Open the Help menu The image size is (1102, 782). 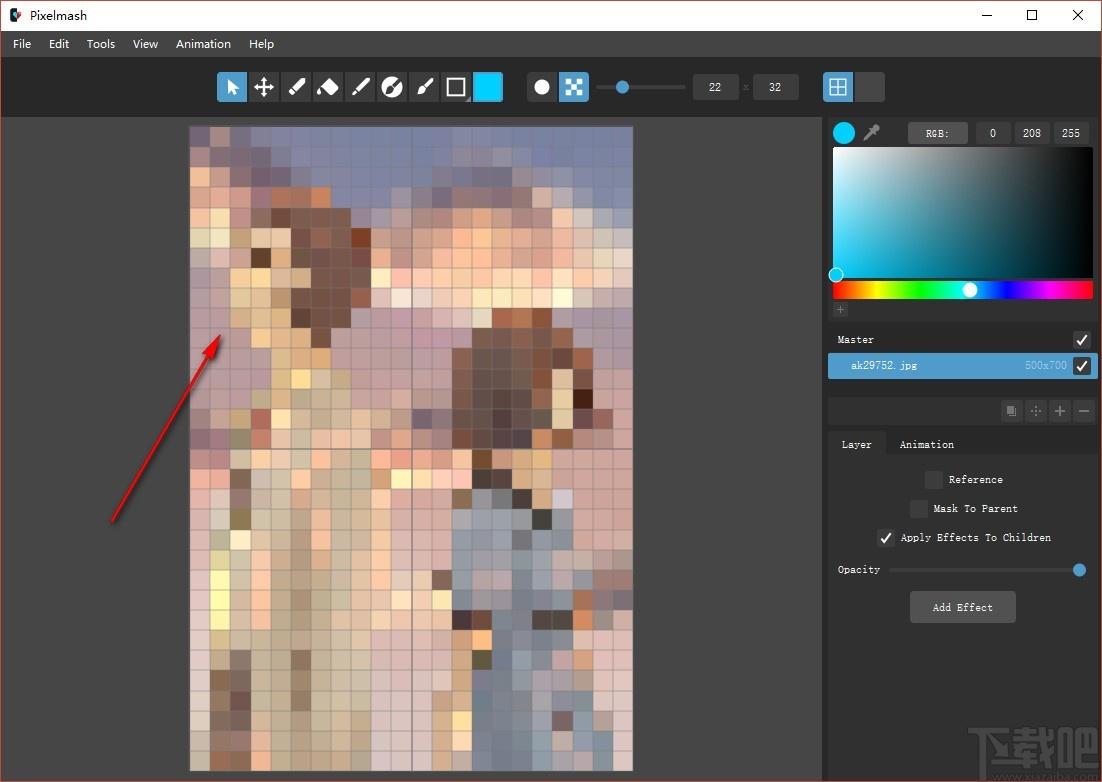[261, 44]
